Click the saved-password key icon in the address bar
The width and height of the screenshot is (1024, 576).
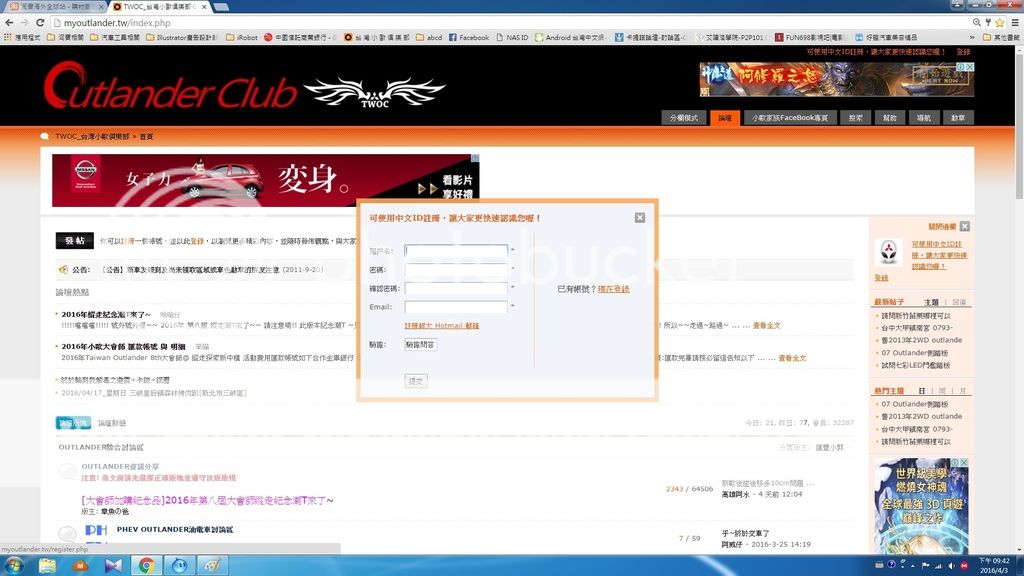click(988, 22)
